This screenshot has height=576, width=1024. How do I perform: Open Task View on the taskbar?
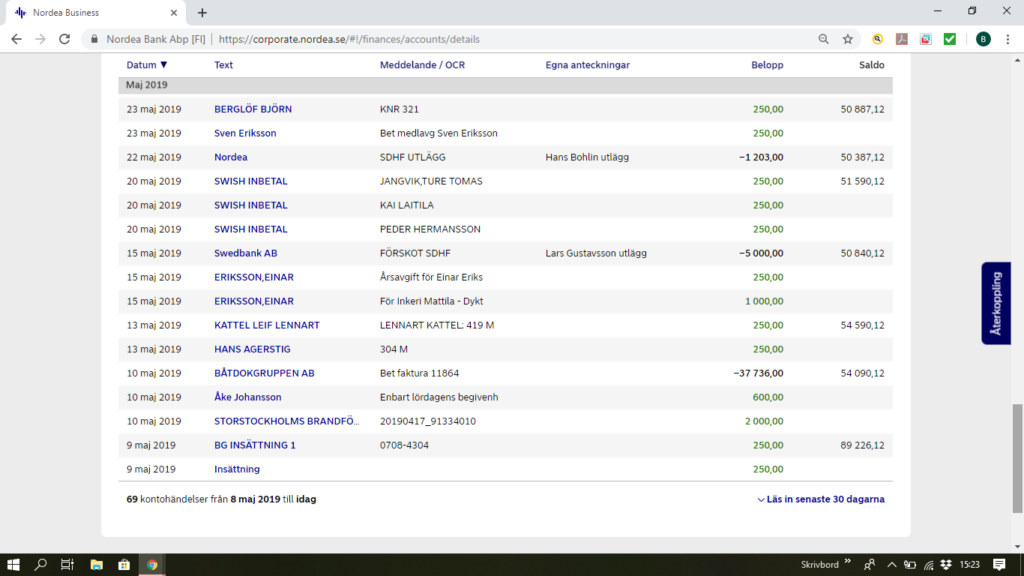tap(67, 565)
